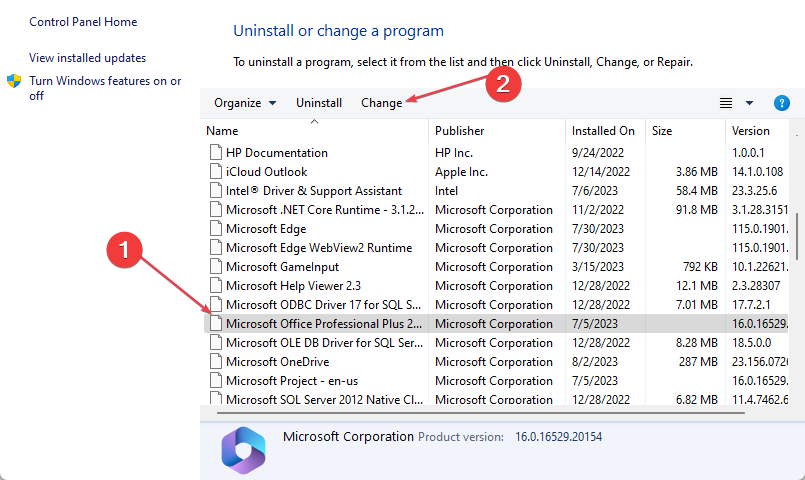Click the 8/2/2023 installed date
805x480 pixels.
(595, 361)
